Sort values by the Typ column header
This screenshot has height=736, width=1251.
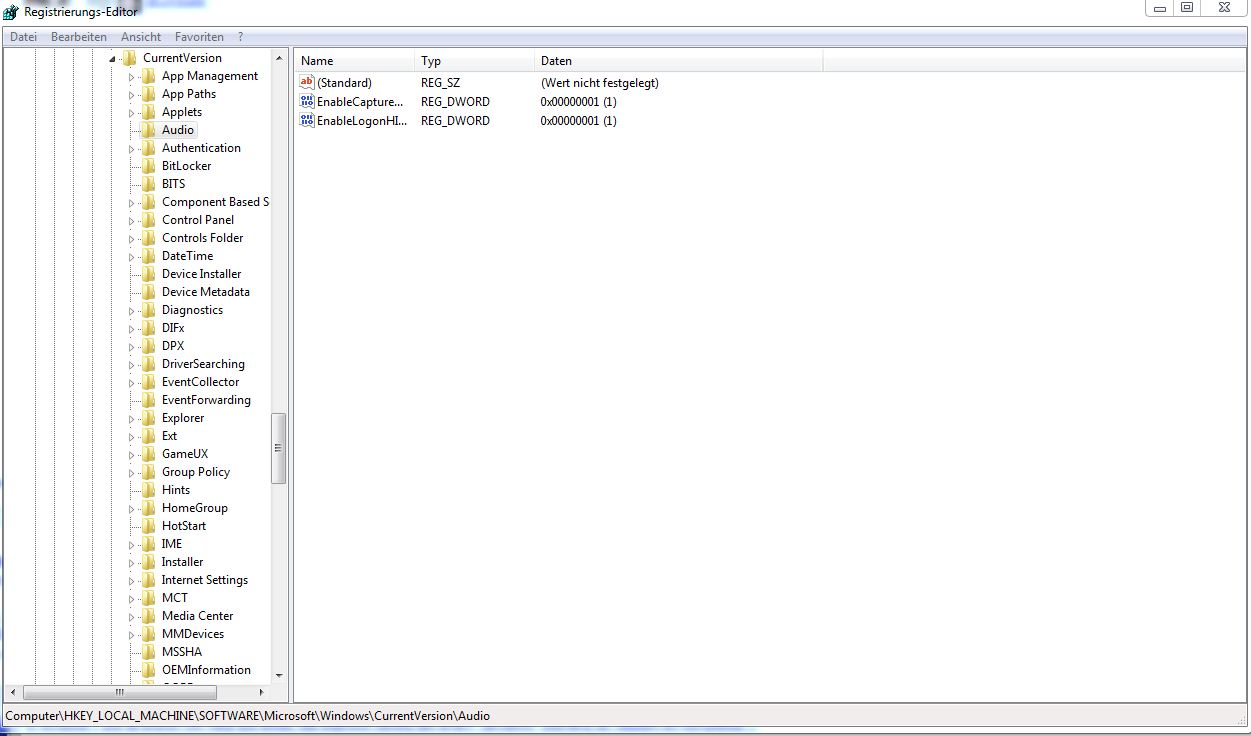click(x=474, y=61)
